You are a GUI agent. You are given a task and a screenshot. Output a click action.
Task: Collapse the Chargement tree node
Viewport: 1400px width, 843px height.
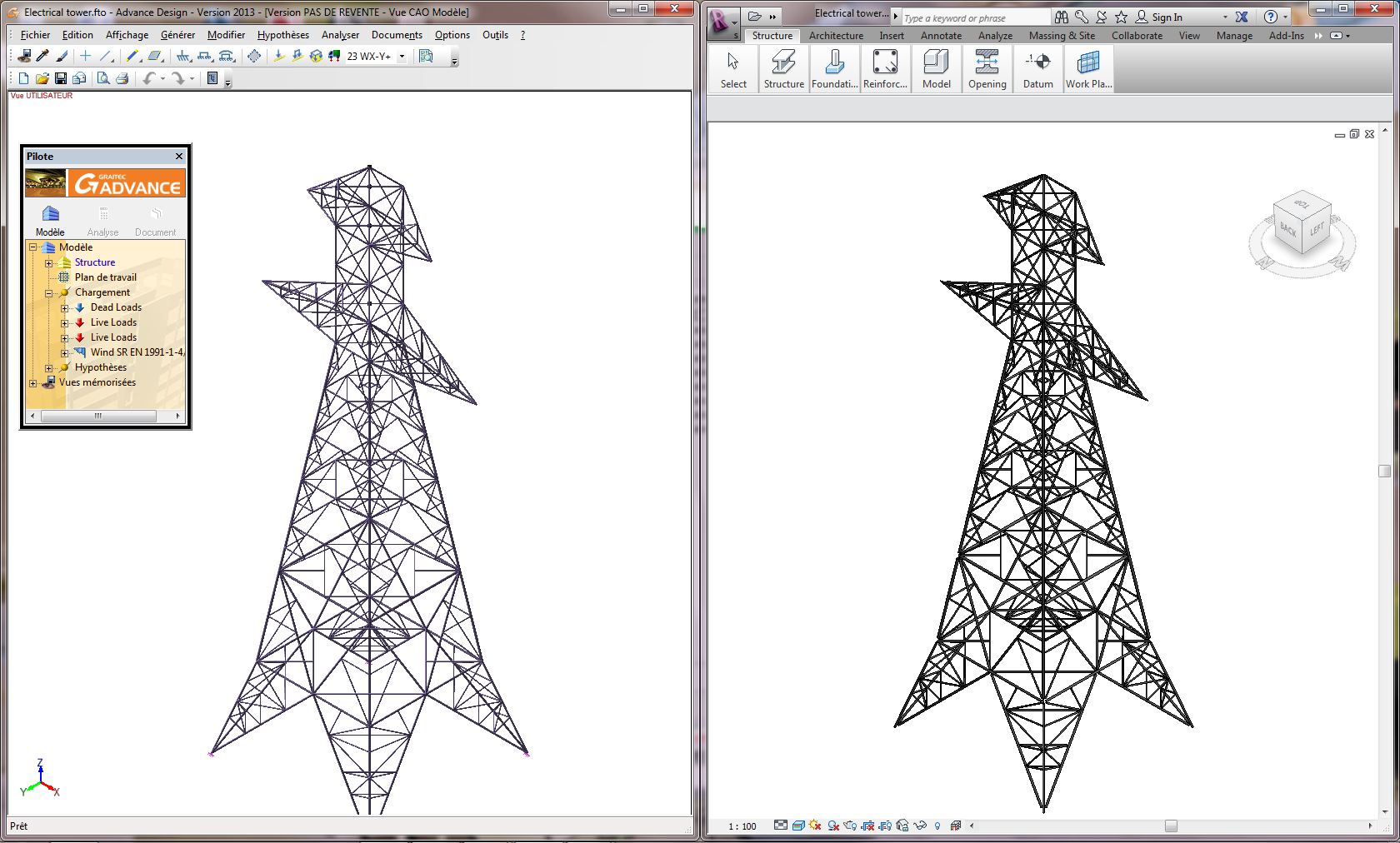coord(48,293)
